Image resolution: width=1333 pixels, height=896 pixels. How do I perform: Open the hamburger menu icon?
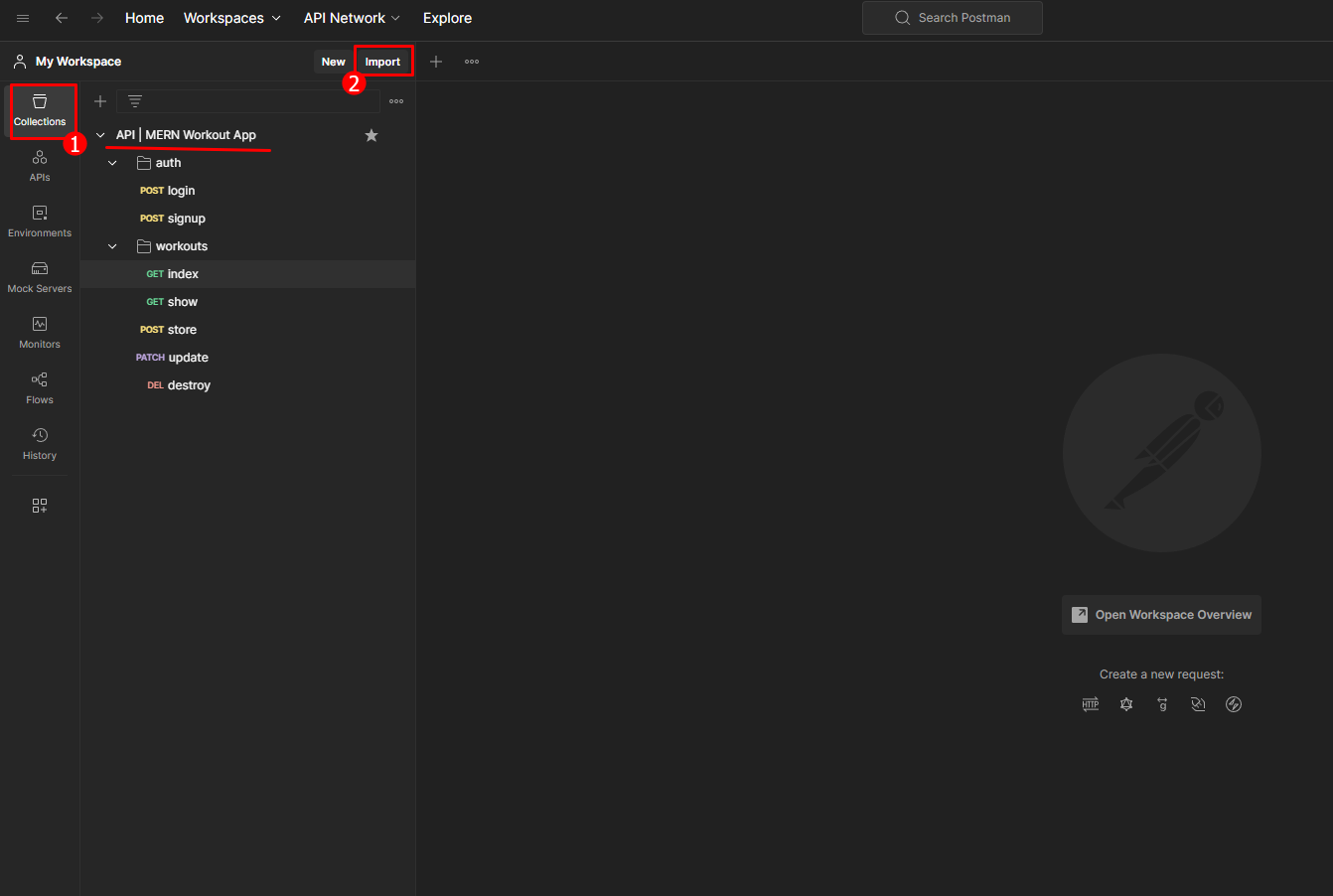click(23, 18)
